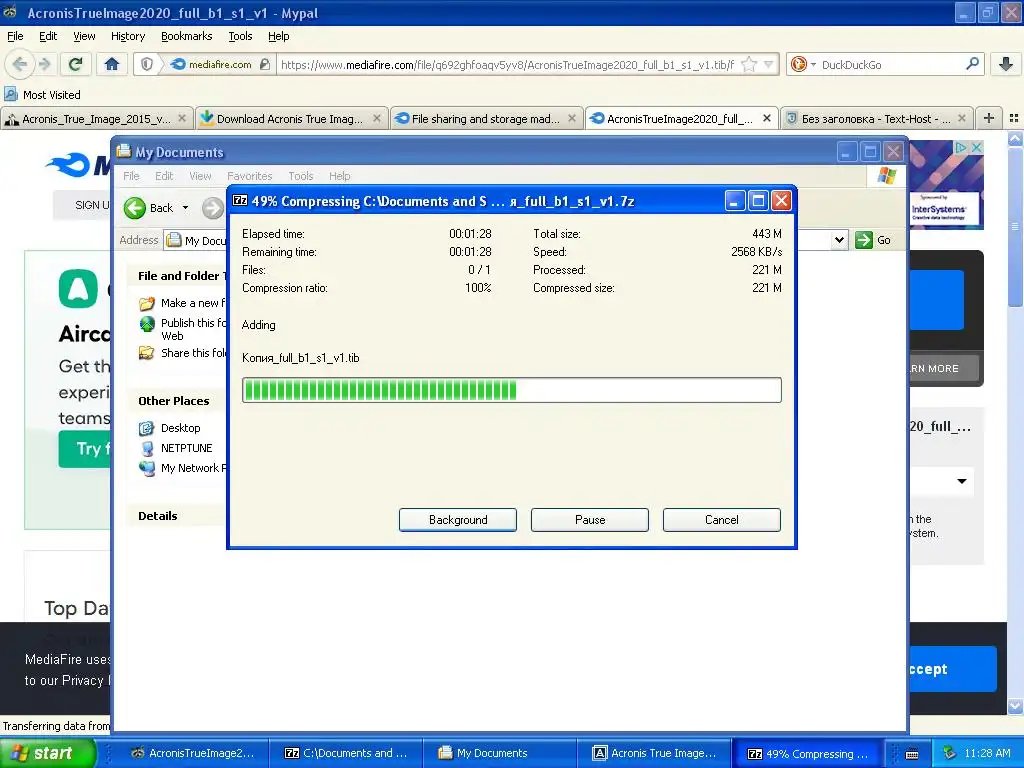The height and width of the screenshot is (768, 1024).
Task: Open the Bookmarks menu in Mypal
Action: point(186,36)
